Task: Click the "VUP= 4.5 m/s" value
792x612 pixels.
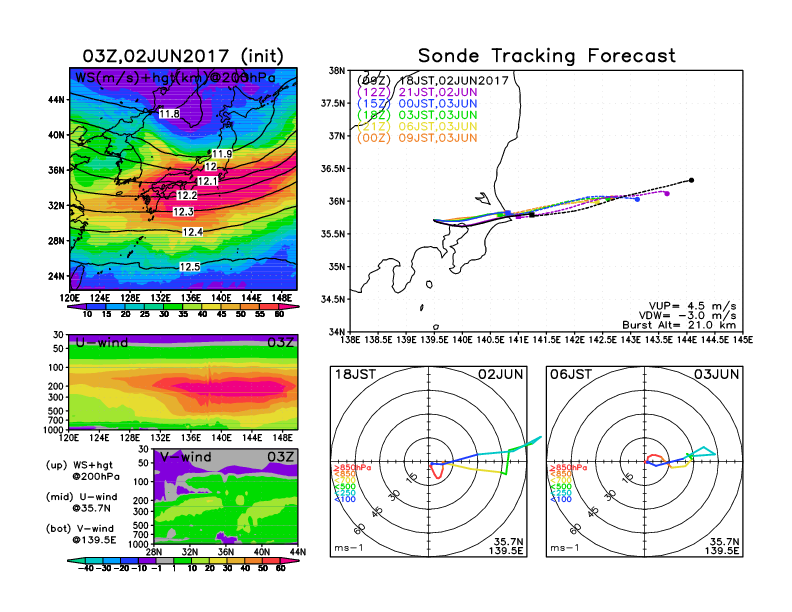Action: click(692, 306)
